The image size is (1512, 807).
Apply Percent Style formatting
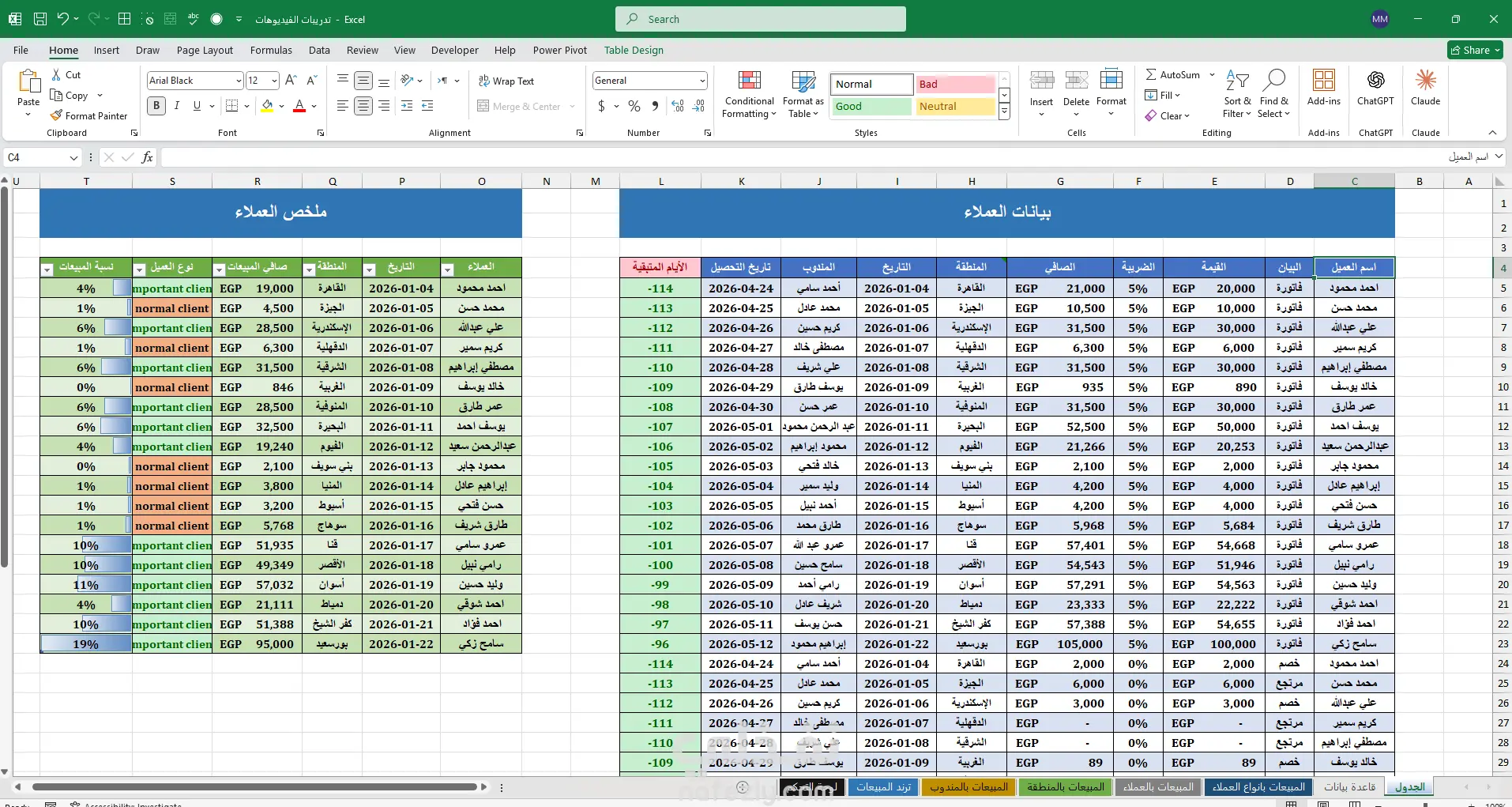(634, 106)
